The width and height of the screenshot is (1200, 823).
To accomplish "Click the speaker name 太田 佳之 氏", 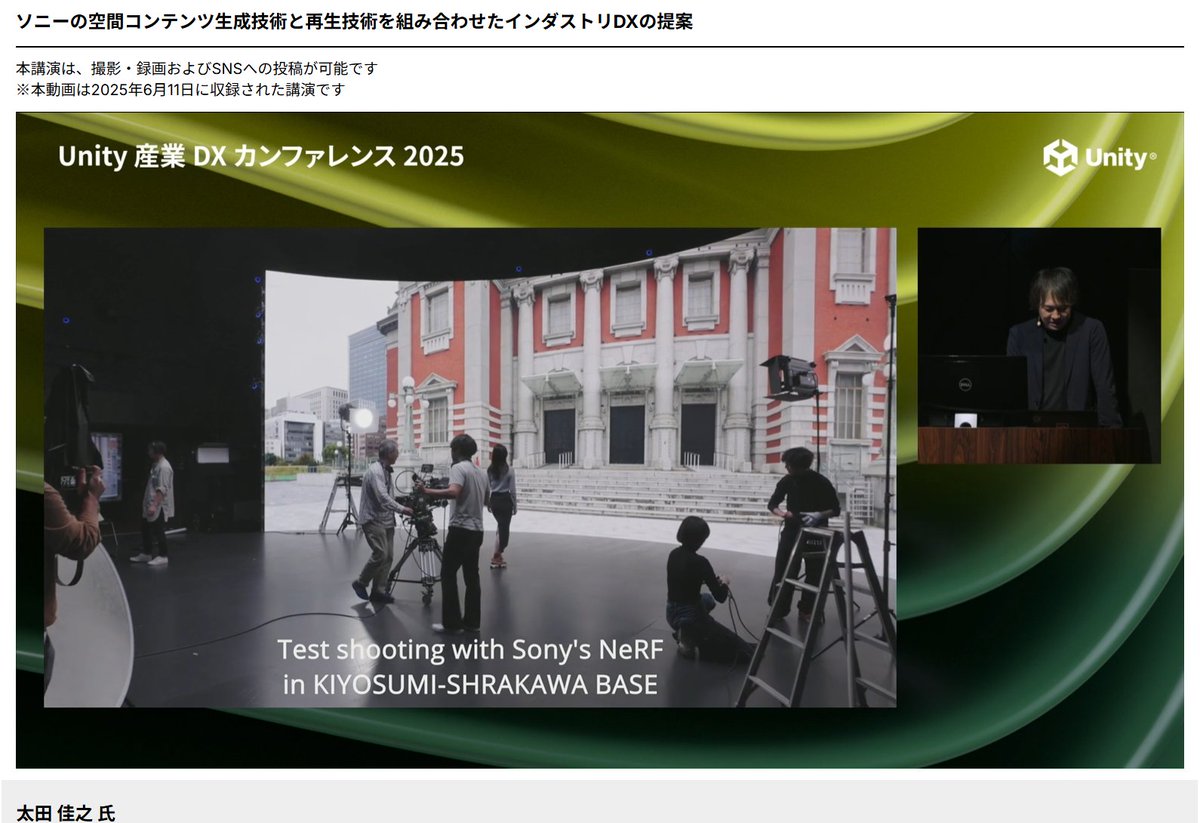I will (66, 812).
